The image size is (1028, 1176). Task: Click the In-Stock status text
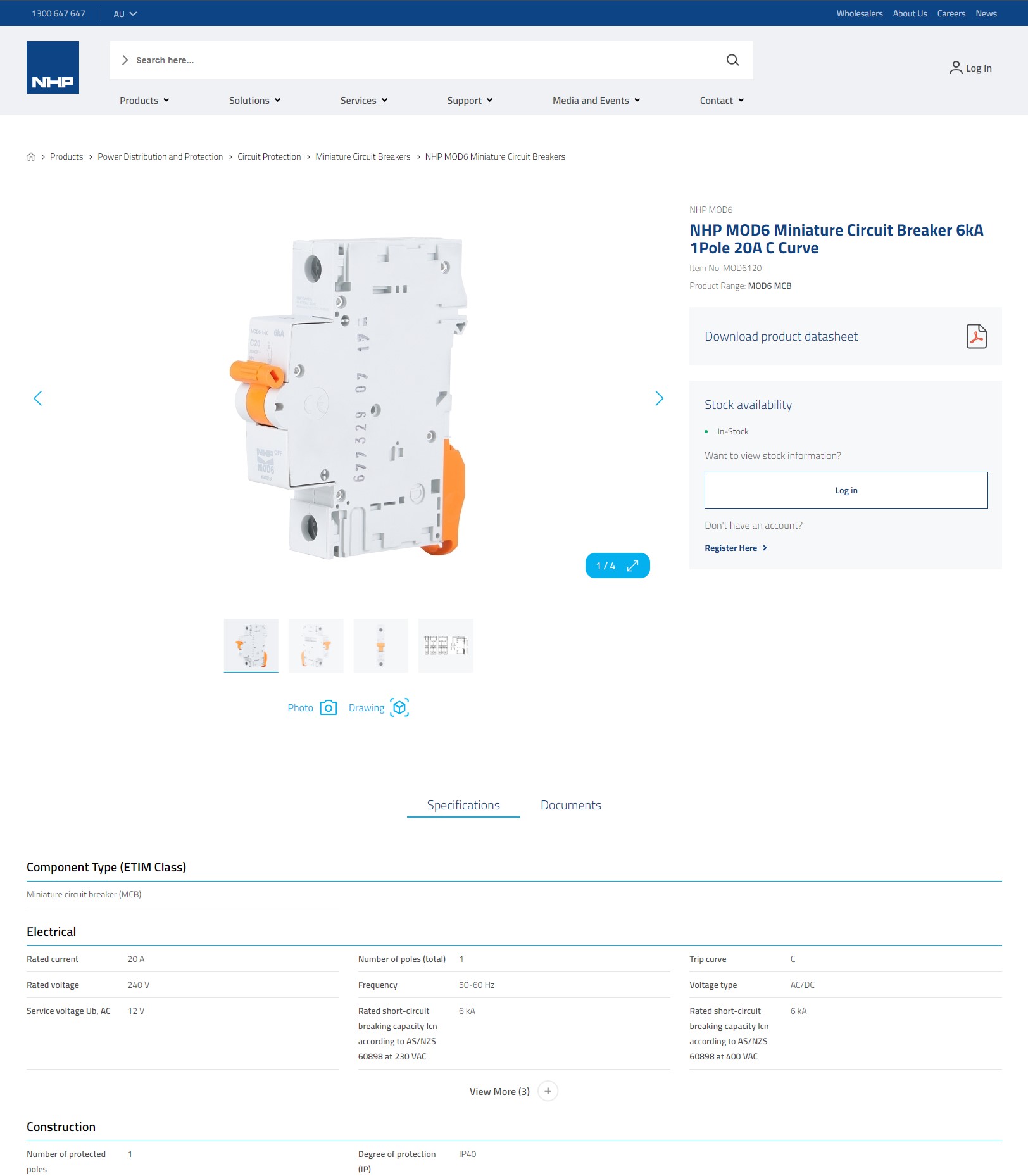click(732, 431)
